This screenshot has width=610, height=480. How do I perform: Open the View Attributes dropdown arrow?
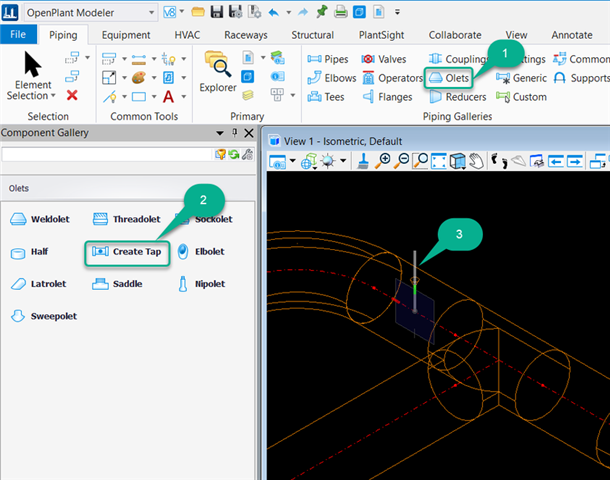293,161
